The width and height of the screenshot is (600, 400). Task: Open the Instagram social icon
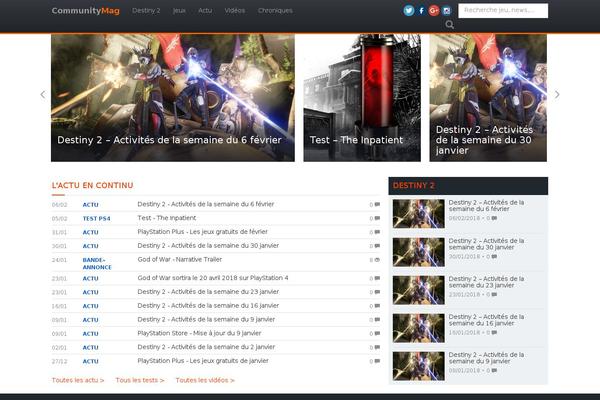pyautogui.click(x=447, y=11)
